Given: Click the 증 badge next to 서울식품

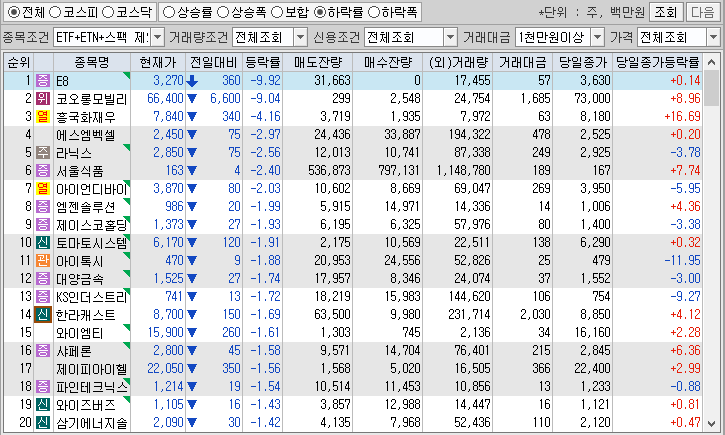Looking at the screenshot, I should click(43, 171).
